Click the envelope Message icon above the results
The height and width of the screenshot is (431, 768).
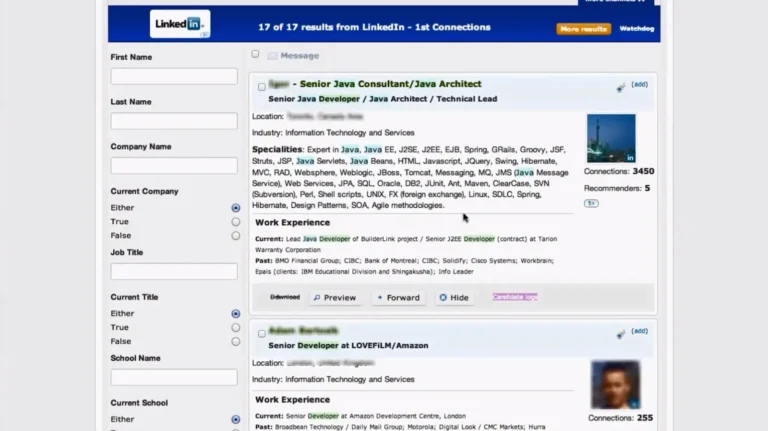coord(272,56)
